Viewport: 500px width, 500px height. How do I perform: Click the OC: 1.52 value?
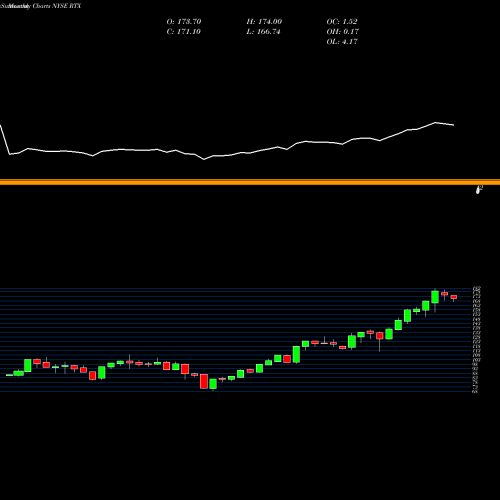click(x=342, y=22)
